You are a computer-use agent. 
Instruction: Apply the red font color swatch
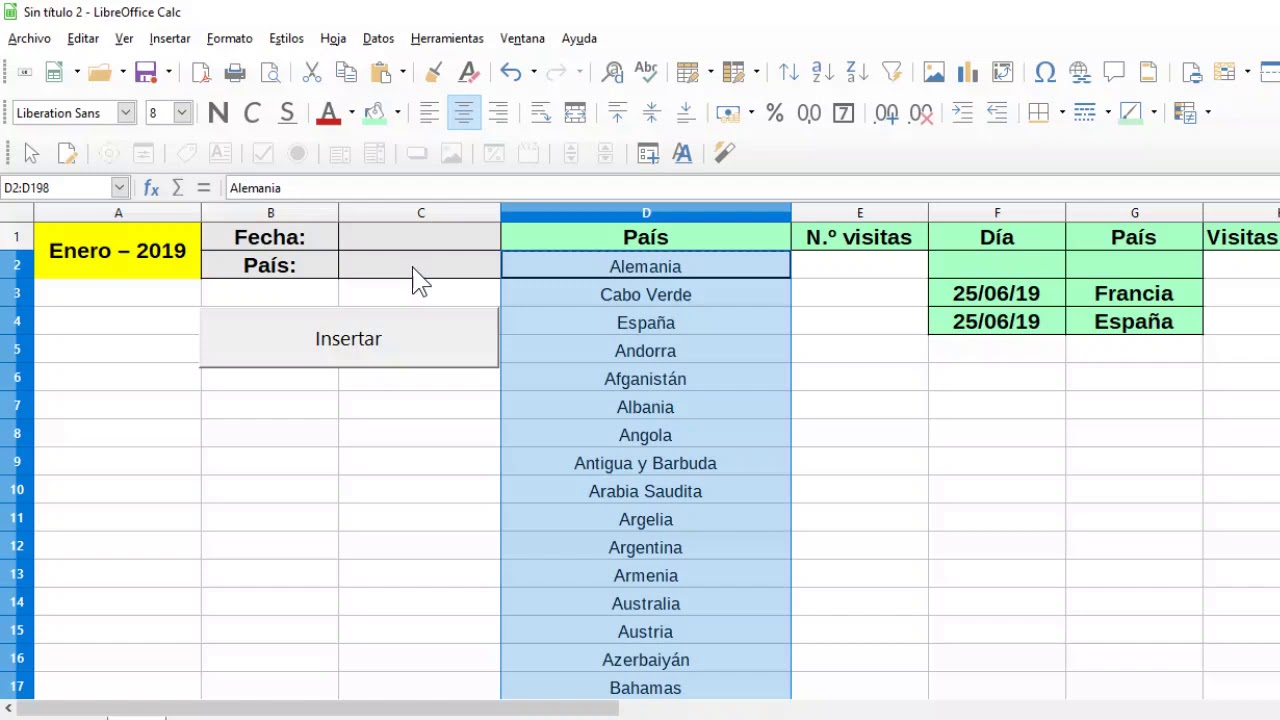coord(328,113)
